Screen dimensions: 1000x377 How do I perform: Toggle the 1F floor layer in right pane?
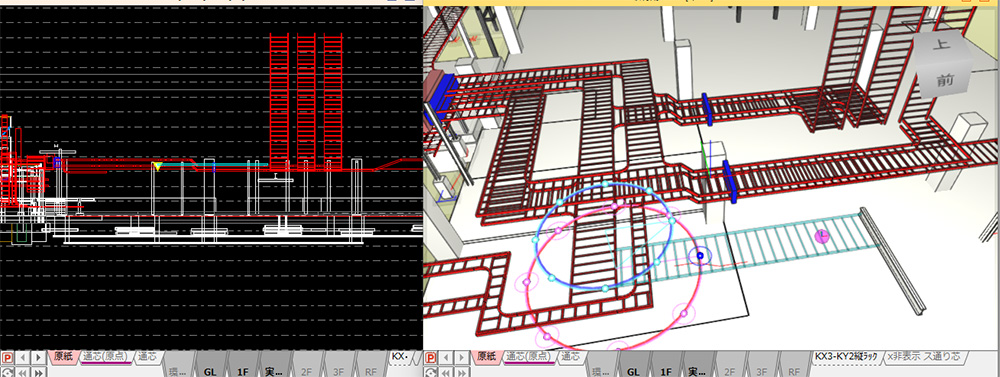click(666, 371)
